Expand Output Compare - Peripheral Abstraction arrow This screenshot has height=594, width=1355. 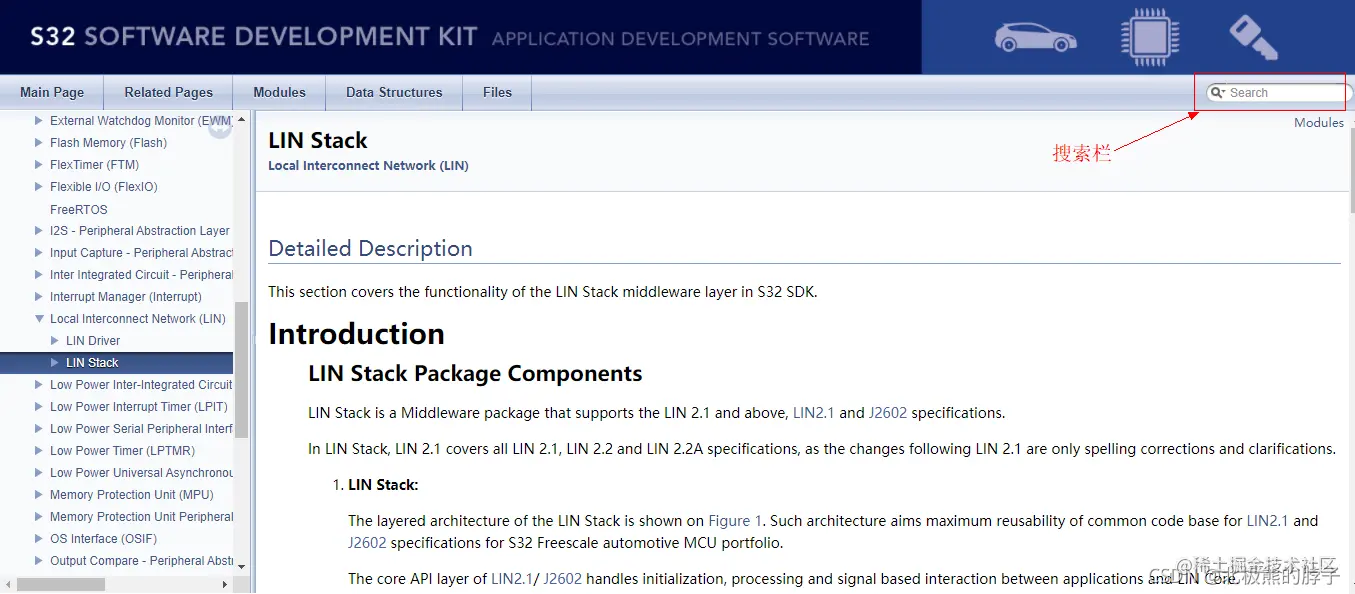[x=39, y=561]
